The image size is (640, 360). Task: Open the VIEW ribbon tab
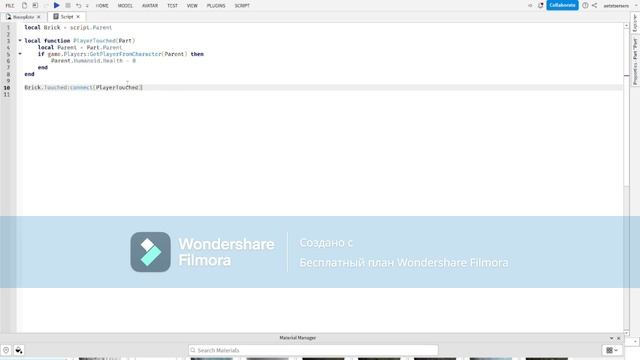(192, 6)
